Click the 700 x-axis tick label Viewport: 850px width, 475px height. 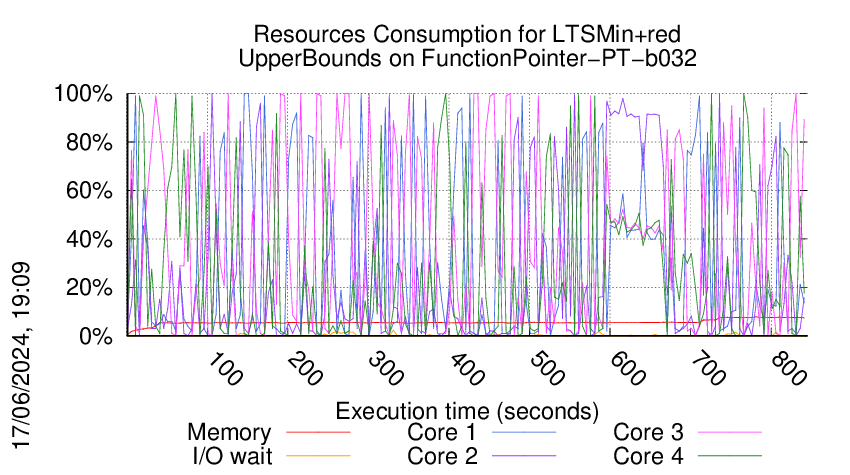click(x=708, y=369)
